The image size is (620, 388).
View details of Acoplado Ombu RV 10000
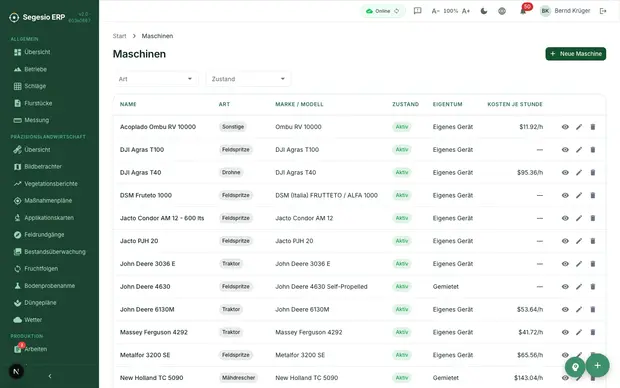[565, 127]
